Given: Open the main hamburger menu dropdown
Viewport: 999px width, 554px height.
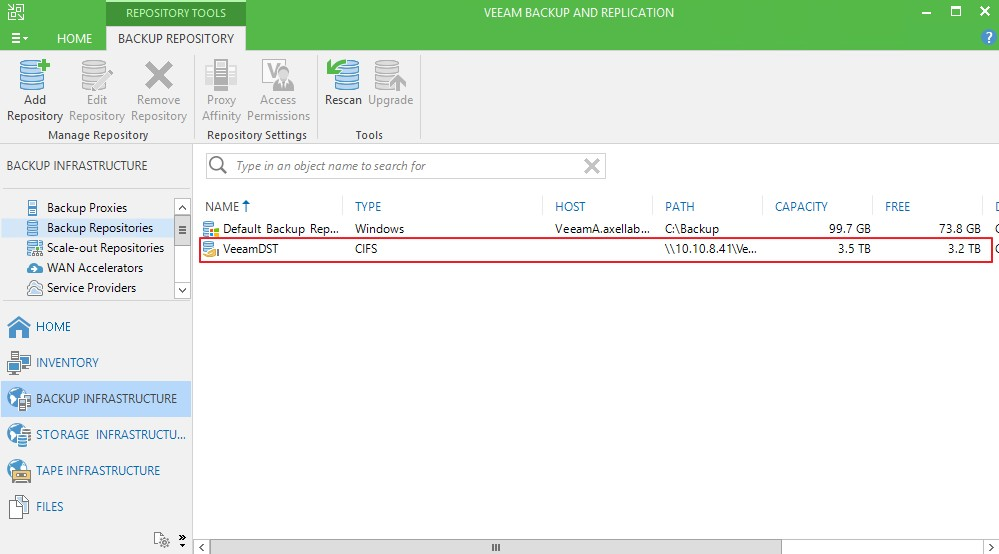Looking at the screenshot, I should pos(19,38).
